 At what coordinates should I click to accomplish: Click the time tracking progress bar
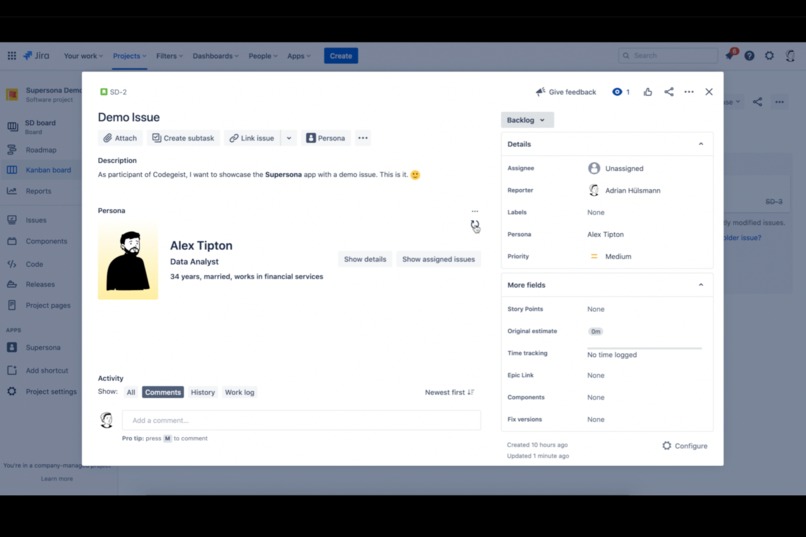(645, 348)
